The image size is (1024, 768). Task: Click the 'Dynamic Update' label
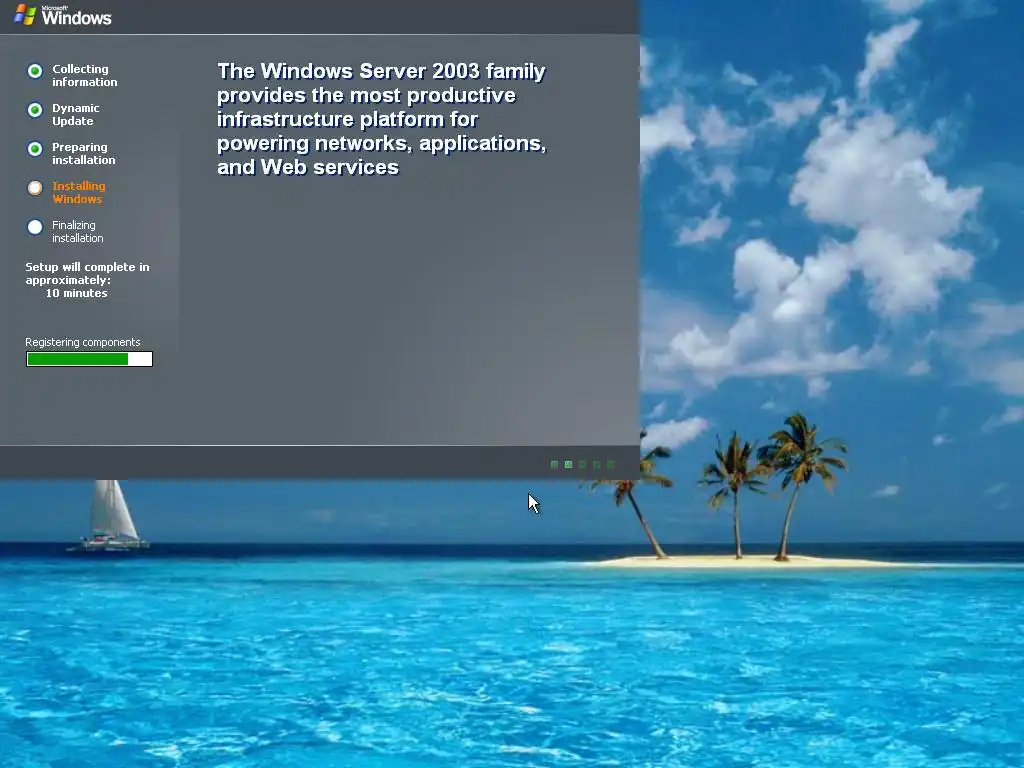point(76,114)
